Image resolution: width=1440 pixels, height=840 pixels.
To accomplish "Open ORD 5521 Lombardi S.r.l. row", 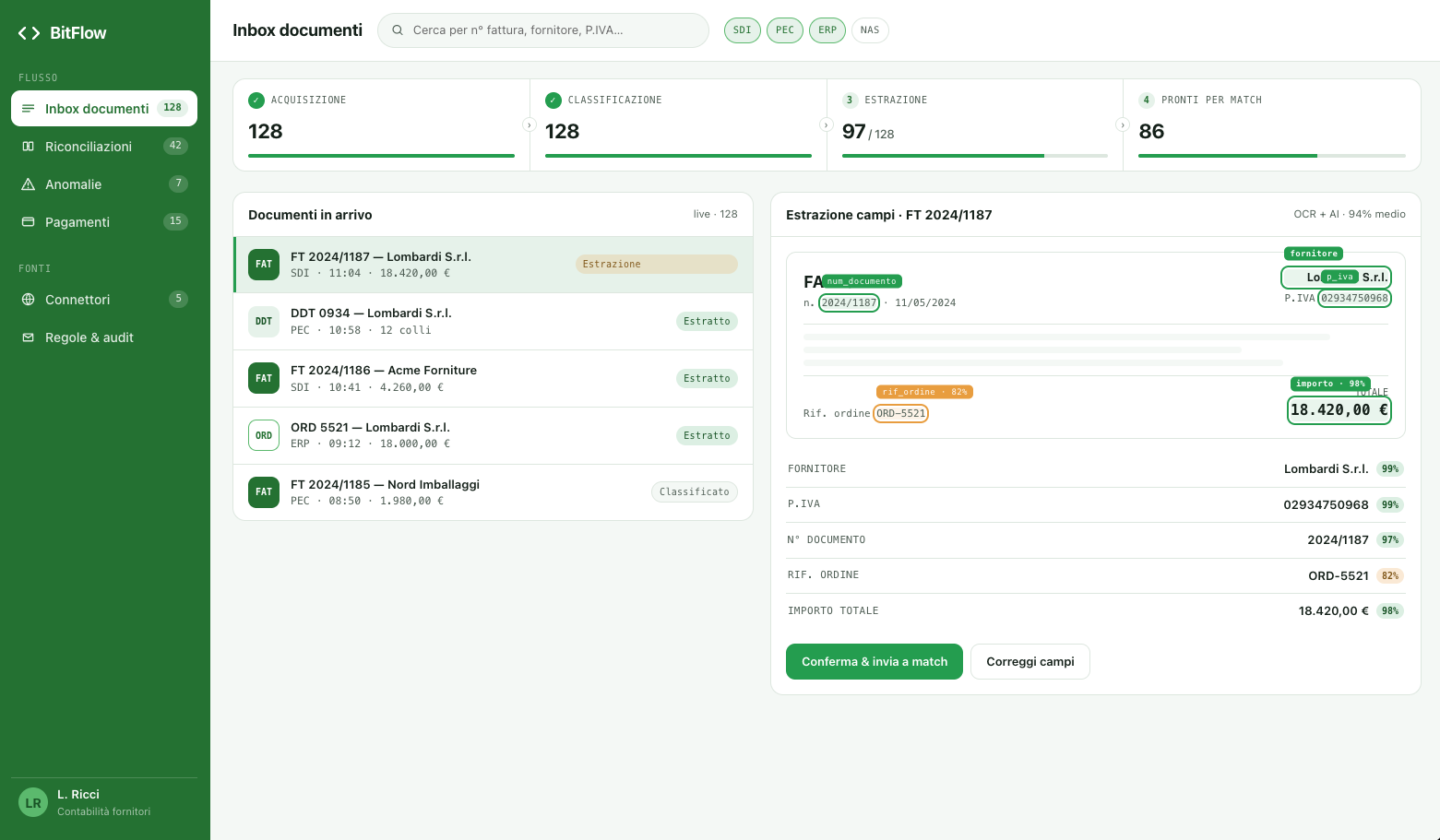I will tap(494, 436).
